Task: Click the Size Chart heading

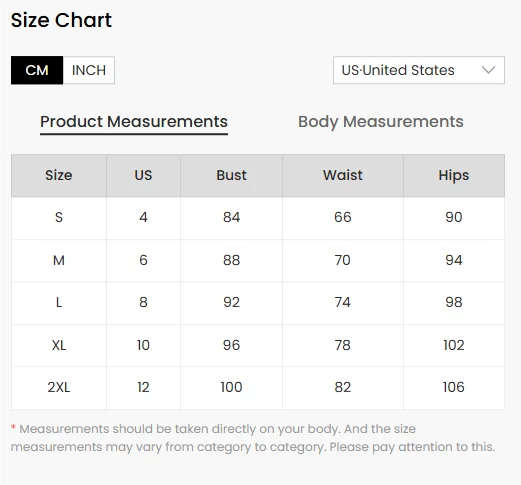Action: [61, 20]
